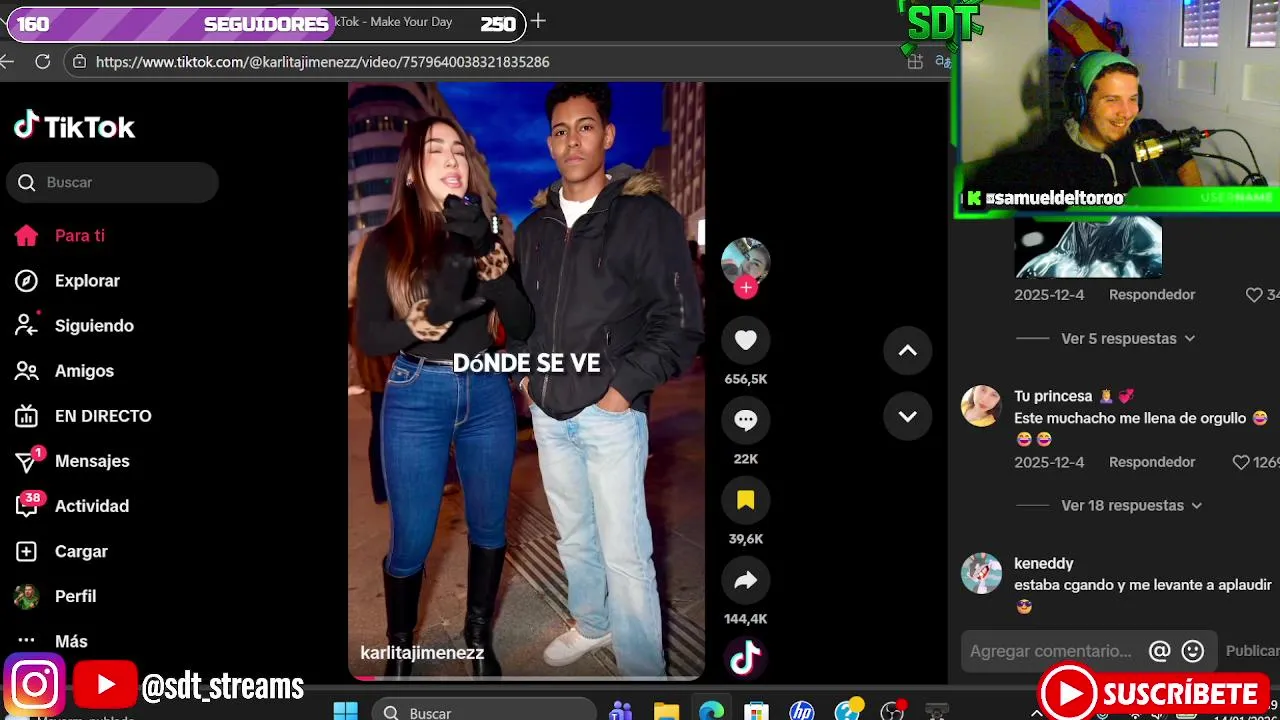Go to next video with down arrow
The image size is (1280, 720).
point(907,416)
